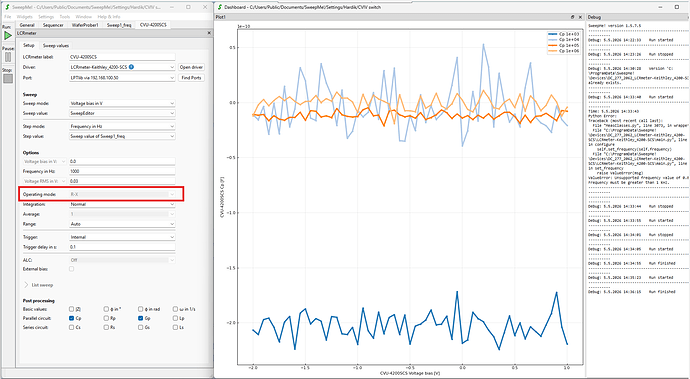The height and width of the screenshot is (379, 690).
Task: Open the Window menu
Action: pos(84,17)
